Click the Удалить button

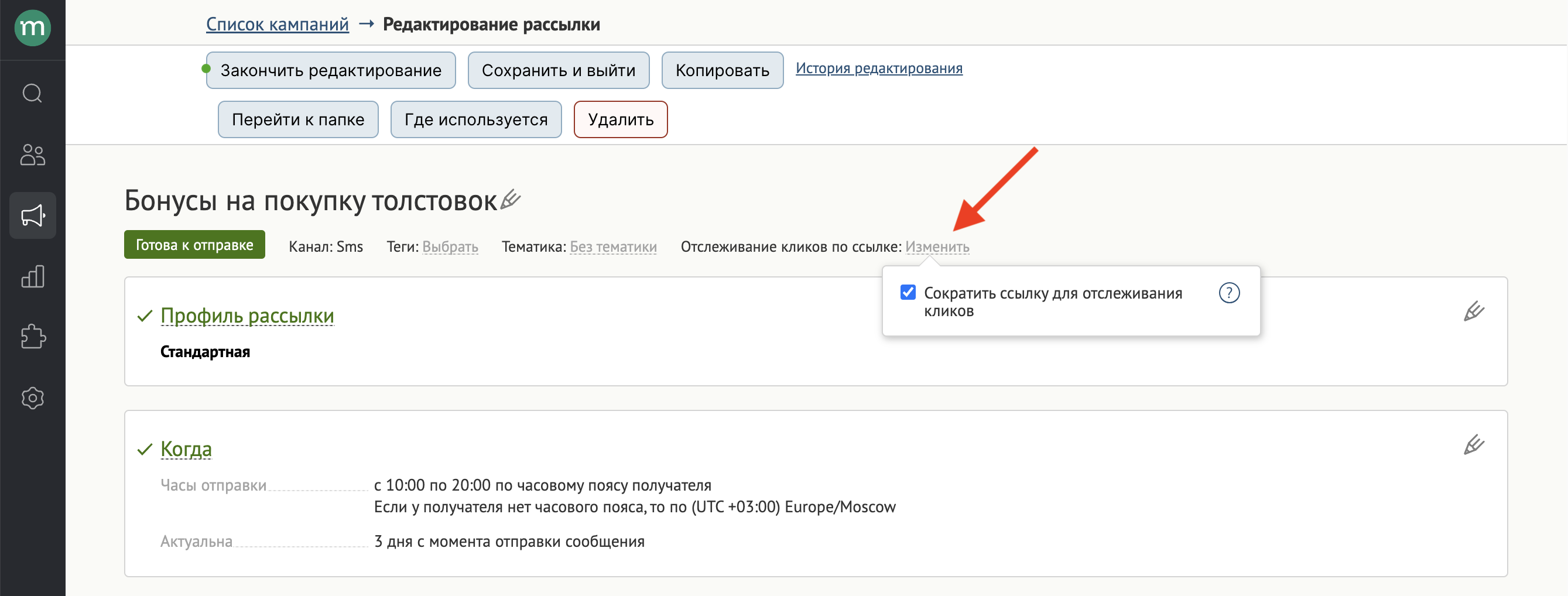(620, 119)
